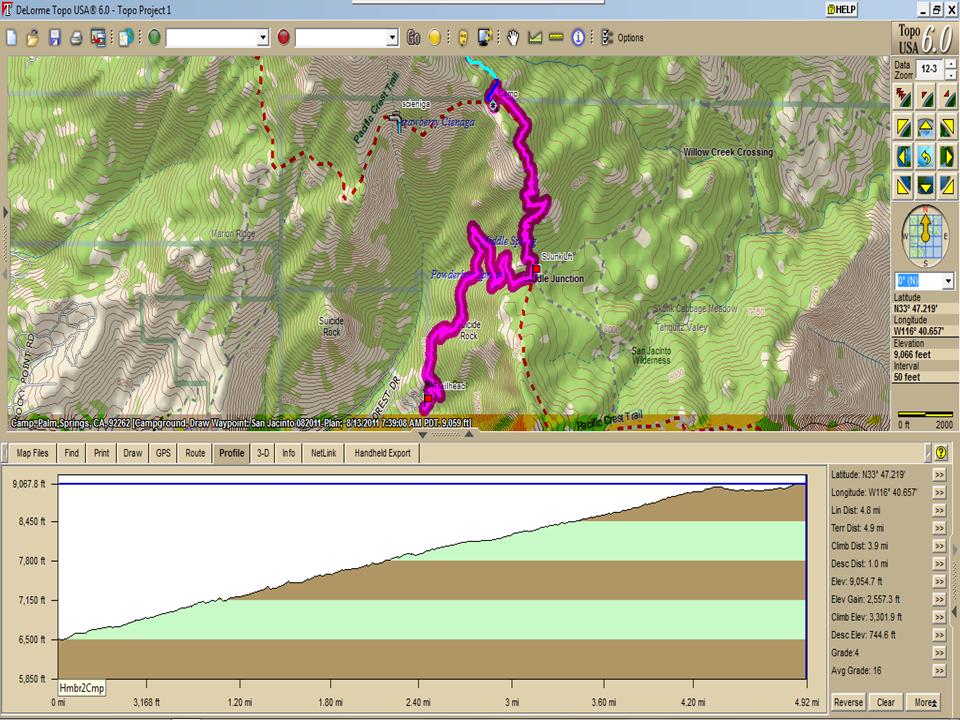Click the Save project floppy disk icon
Image resolution: width=960 pixels, height=720 pixels.
(x=54, y=38)
